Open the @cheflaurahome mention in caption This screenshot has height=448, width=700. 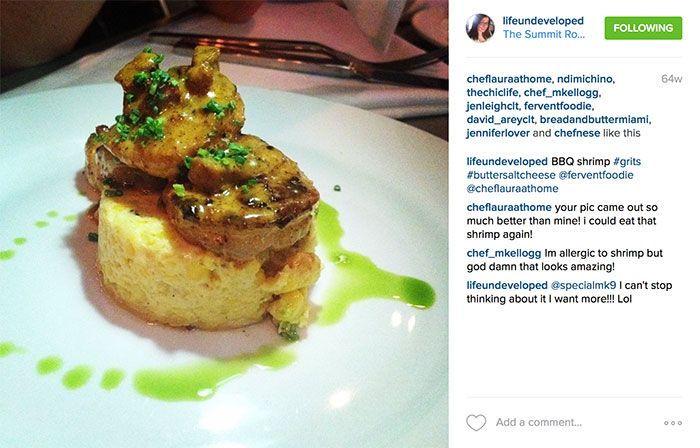pyautogui.click(x=512, y=189)
